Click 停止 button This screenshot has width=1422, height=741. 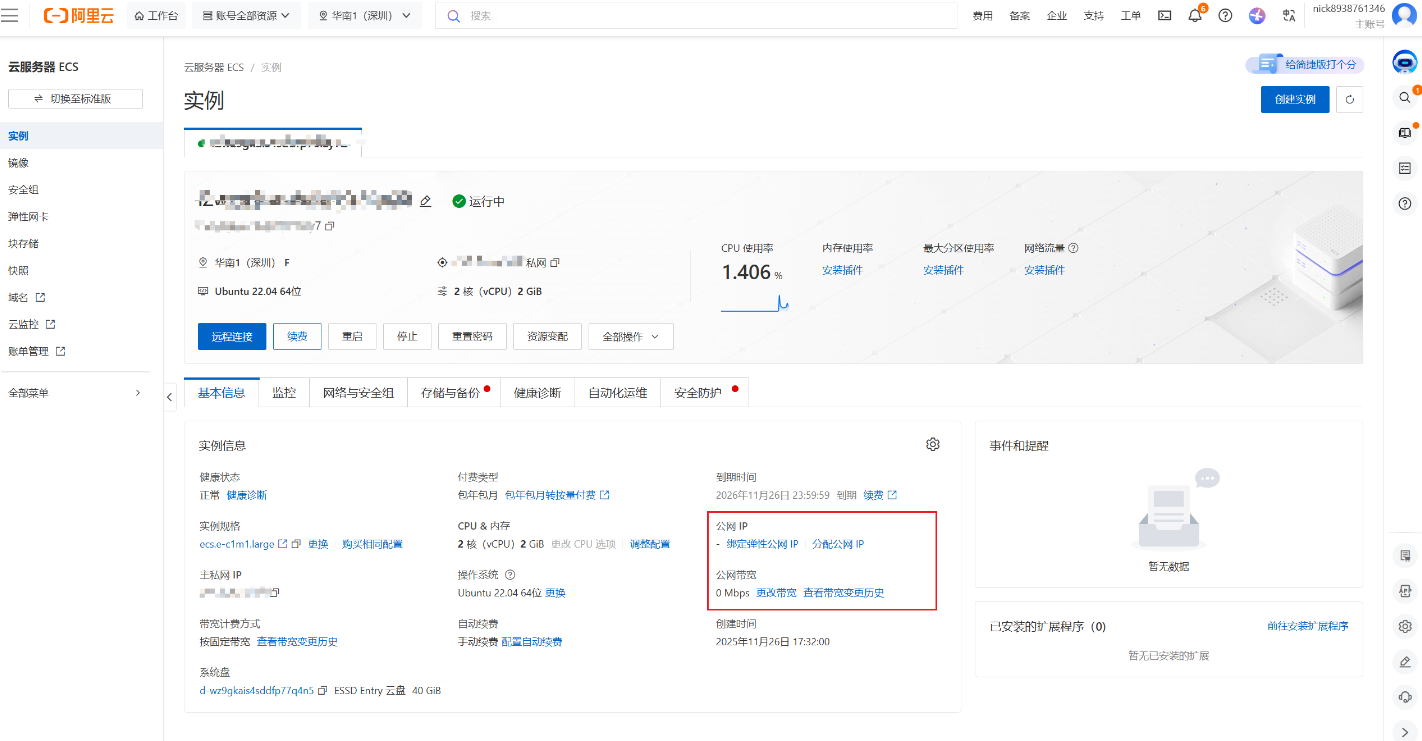click(407, 337)
